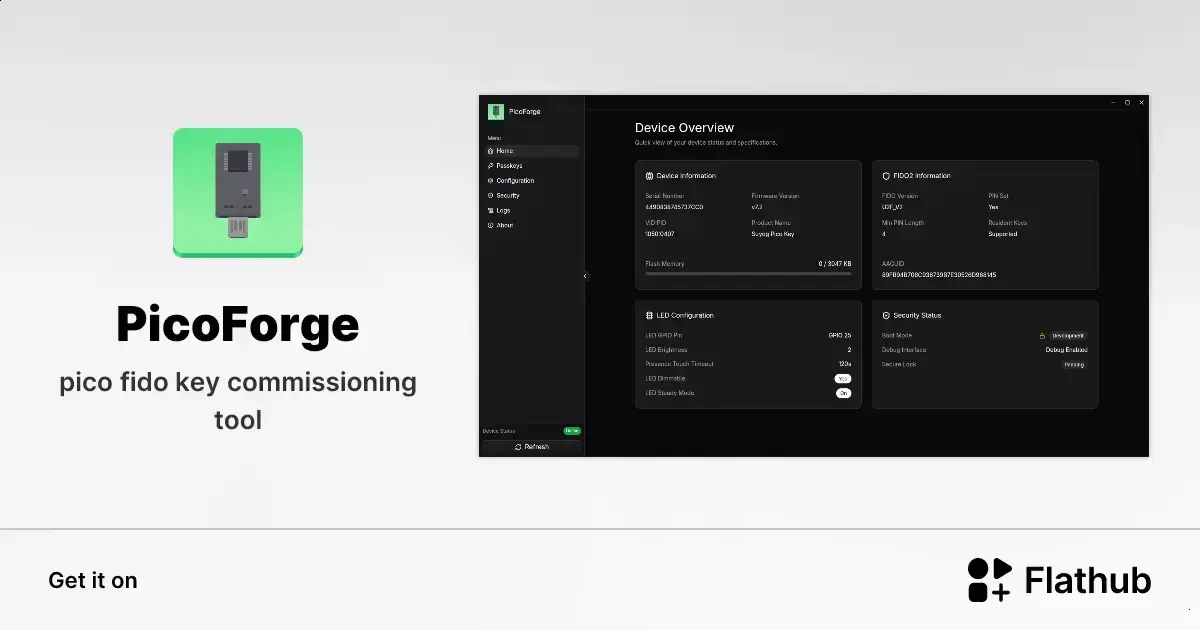Click the GPIO 25 value
This screenshot has width=1200, height=630.
click(840, 336)
